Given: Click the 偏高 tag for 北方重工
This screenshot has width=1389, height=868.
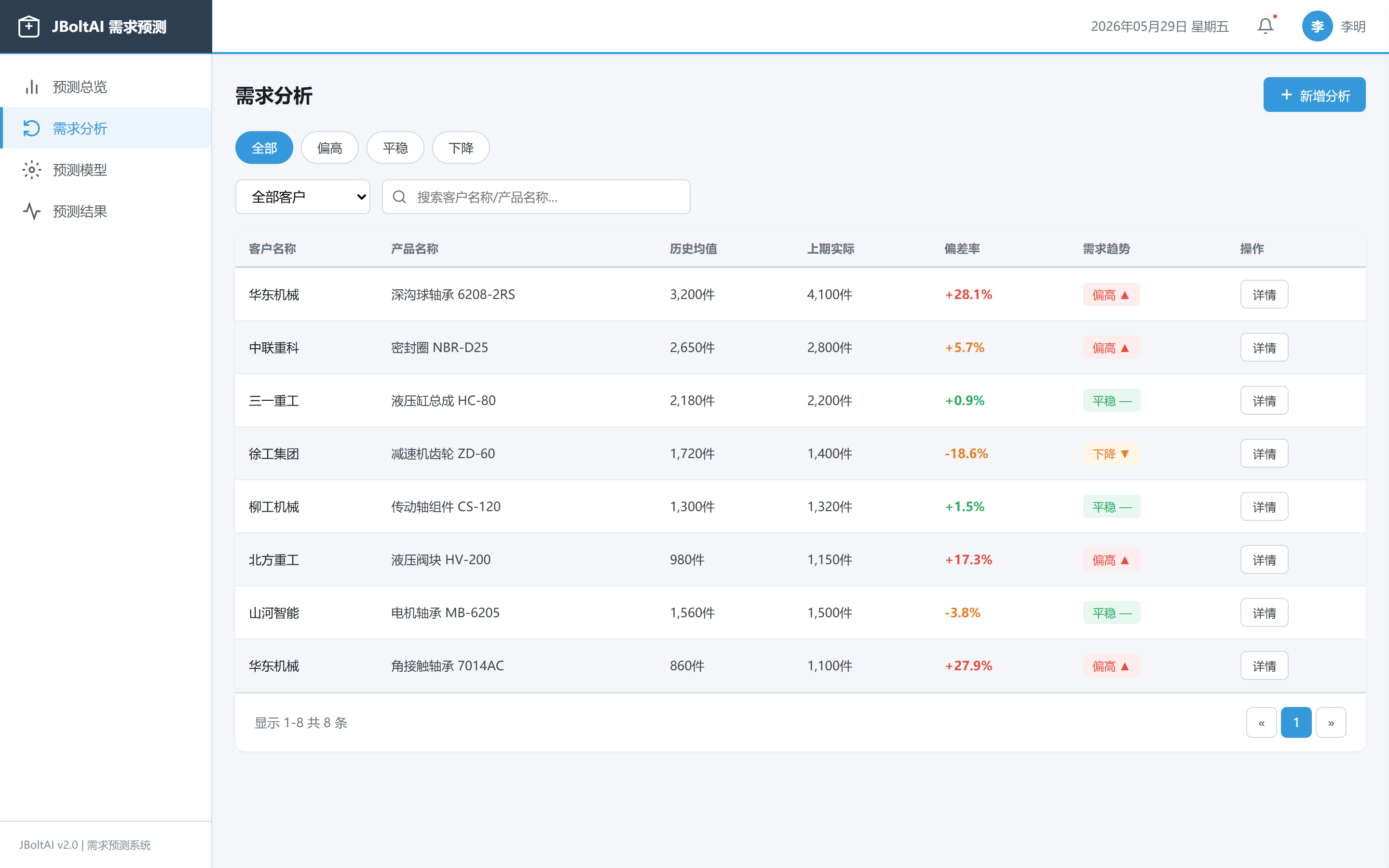Looking at the screenshot, I should pos(1111,560).
